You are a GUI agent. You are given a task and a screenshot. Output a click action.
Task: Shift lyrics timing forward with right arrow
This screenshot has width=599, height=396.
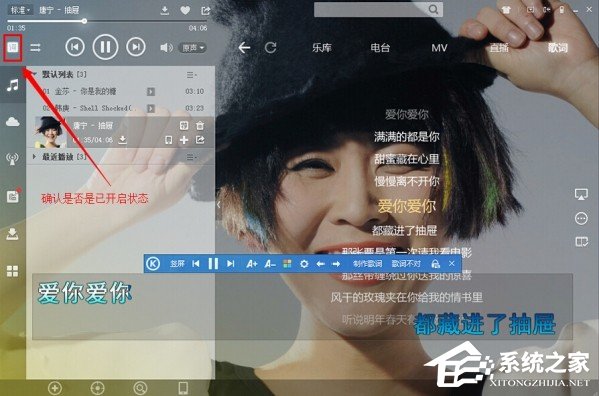[x=336, y=264]
